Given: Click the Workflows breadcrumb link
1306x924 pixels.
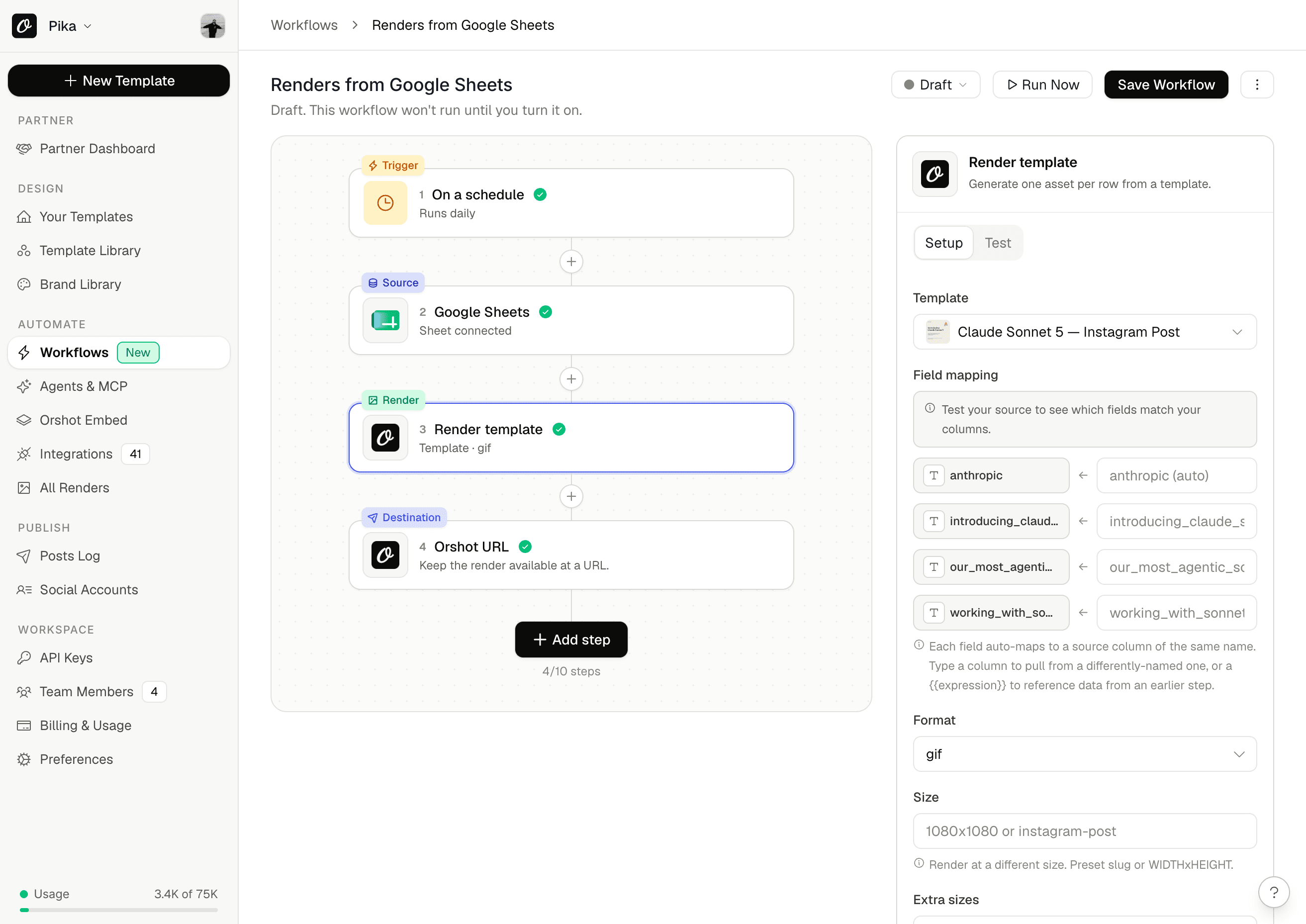Looking at the screenshot, I should (304, 25).
